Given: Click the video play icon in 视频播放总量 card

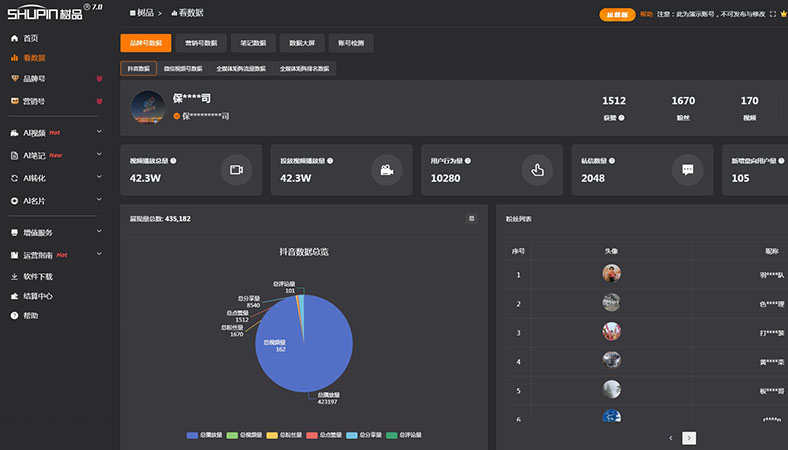Looking at the screenshot, I should click(x=236, y=170).
